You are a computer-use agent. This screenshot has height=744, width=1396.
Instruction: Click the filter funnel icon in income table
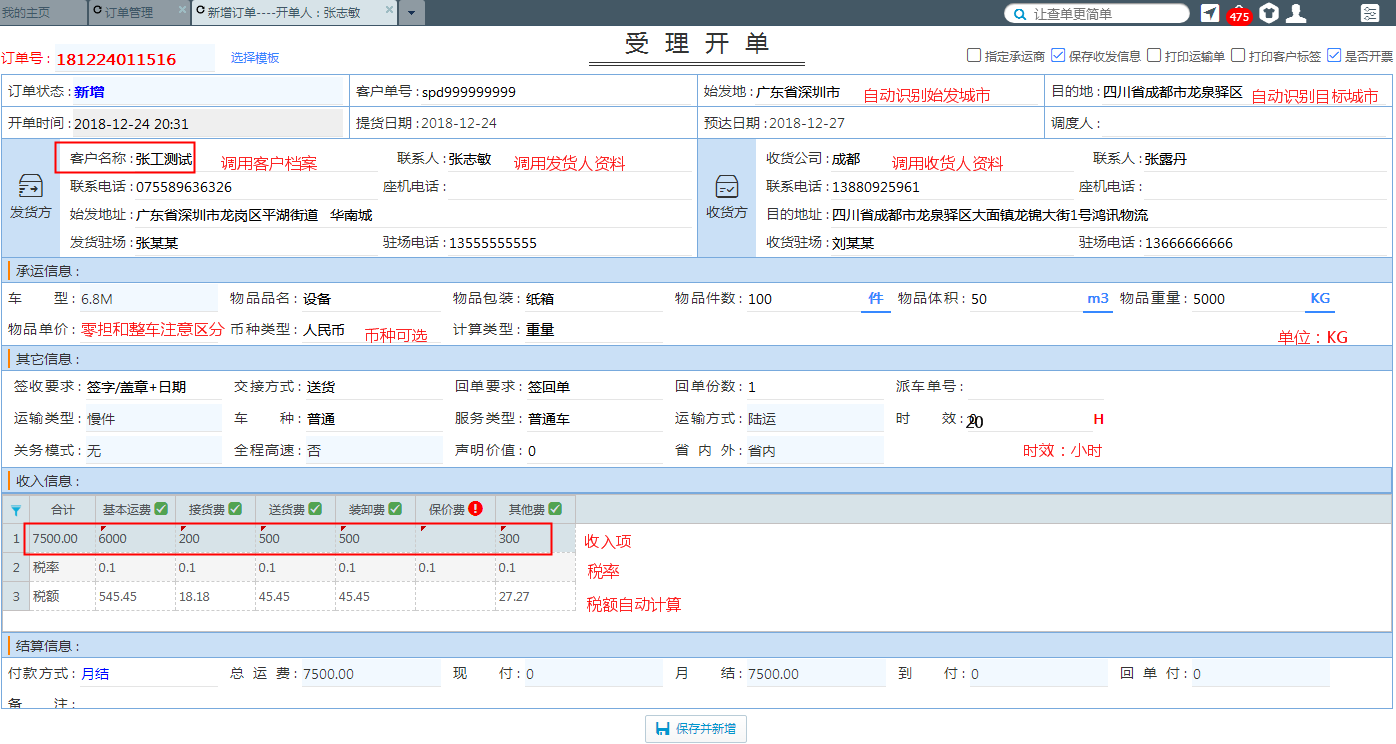(x=15, y=510)
